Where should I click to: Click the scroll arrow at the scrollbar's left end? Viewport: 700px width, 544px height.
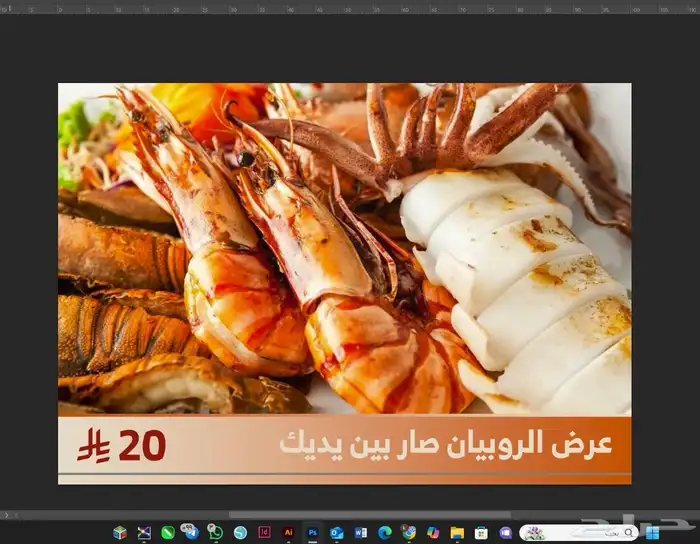pos(17,515)
